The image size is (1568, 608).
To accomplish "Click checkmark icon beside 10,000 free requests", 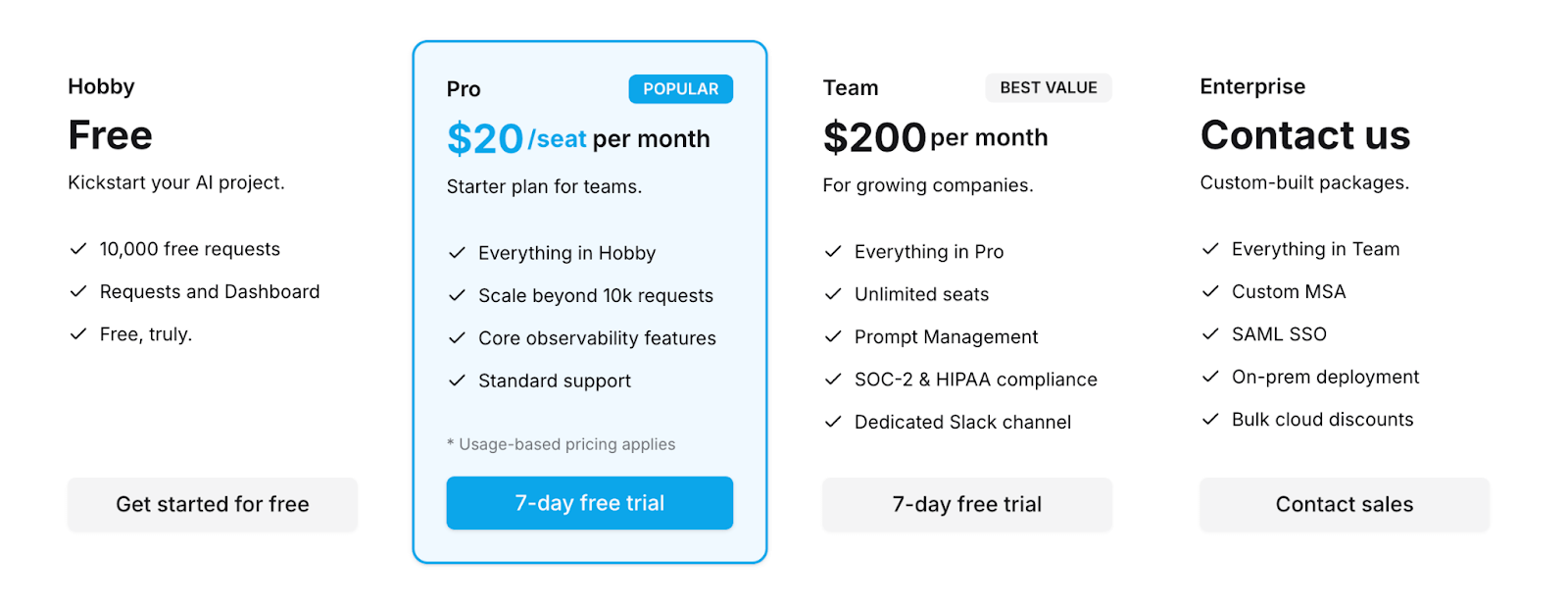I will (78, 249).
